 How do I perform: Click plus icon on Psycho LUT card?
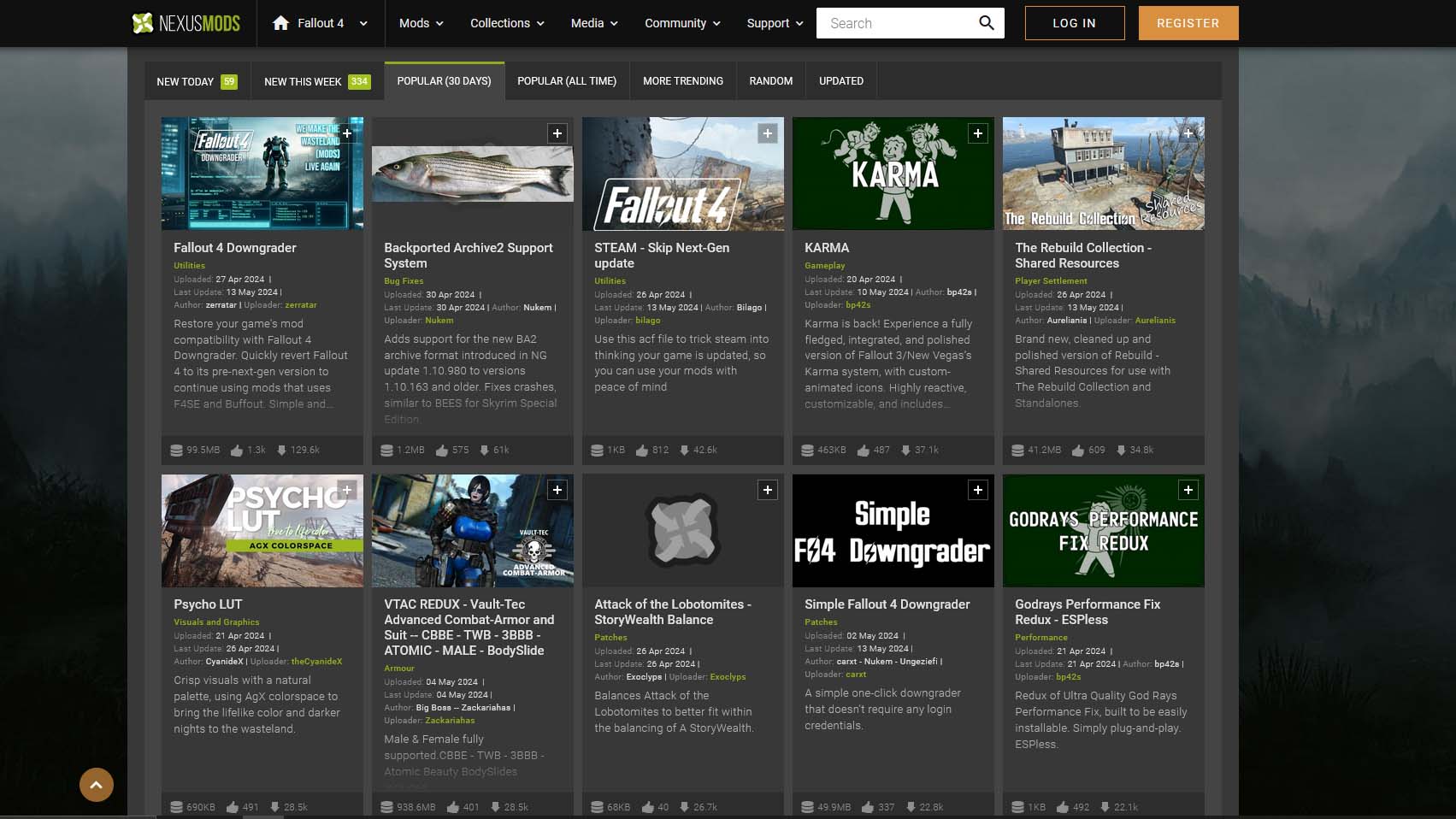[347, 490]
